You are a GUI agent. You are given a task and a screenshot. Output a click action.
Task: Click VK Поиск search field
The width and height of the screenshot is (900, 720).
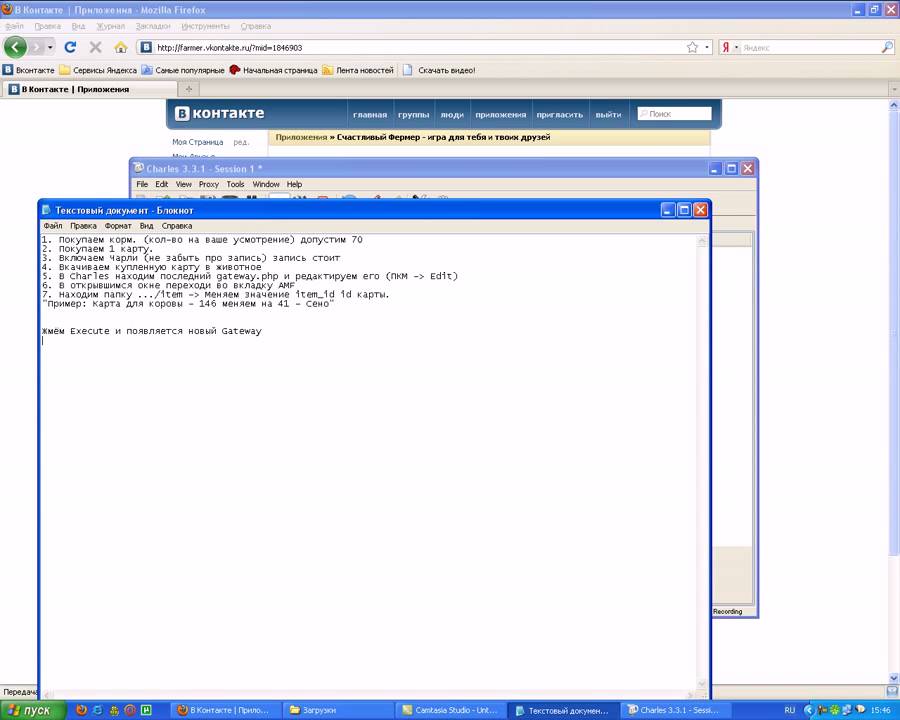tap(674, 114)
